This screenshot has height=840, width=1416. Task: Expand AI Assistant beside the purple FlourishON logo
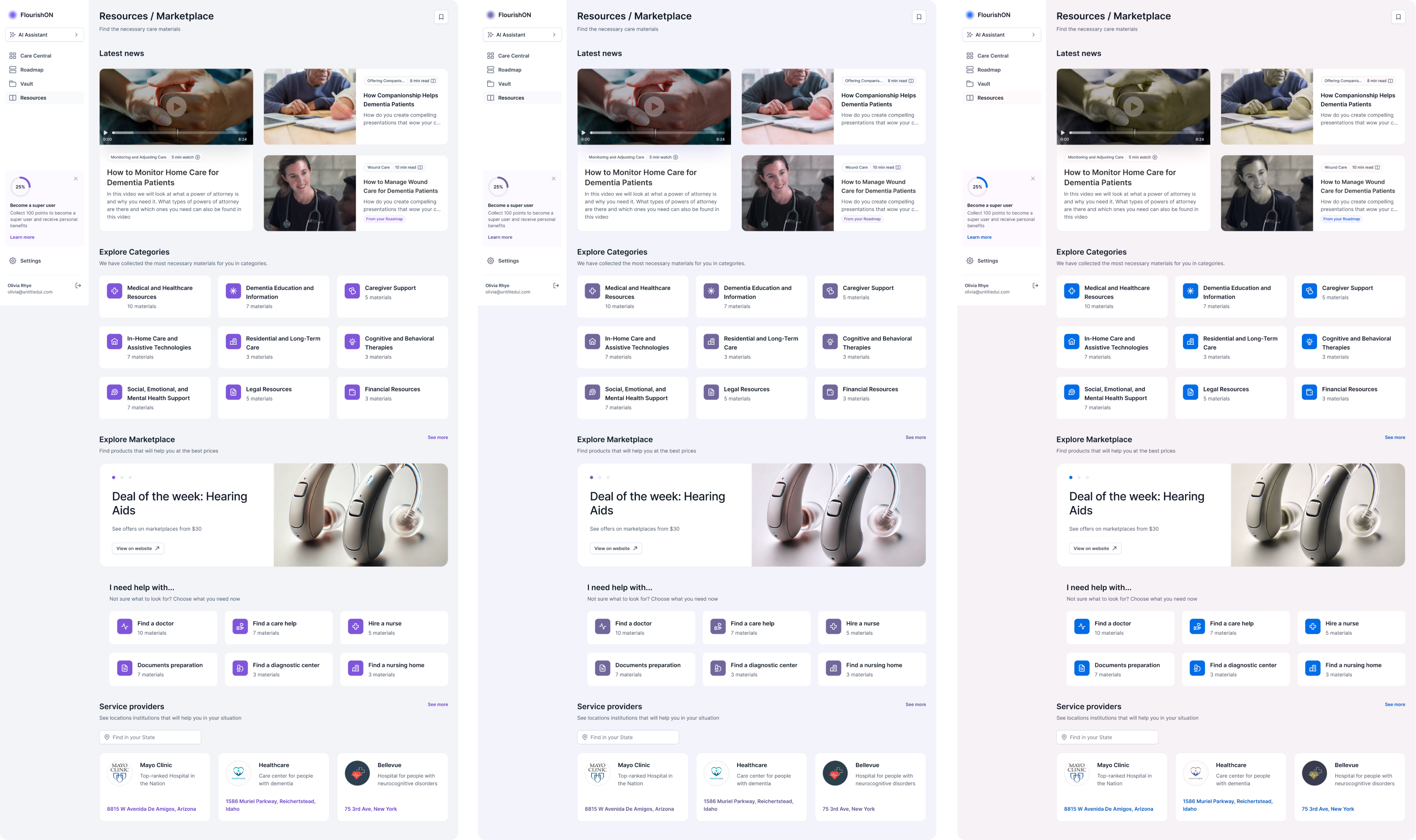coord(44,35)
